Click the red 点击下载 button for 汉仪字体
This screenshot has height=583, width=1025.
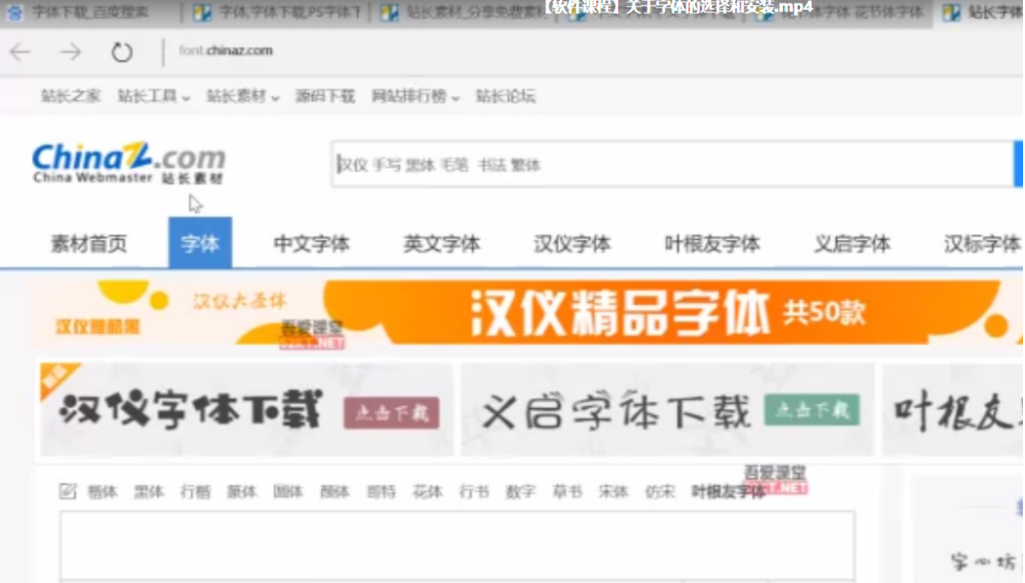pos(392,412)
